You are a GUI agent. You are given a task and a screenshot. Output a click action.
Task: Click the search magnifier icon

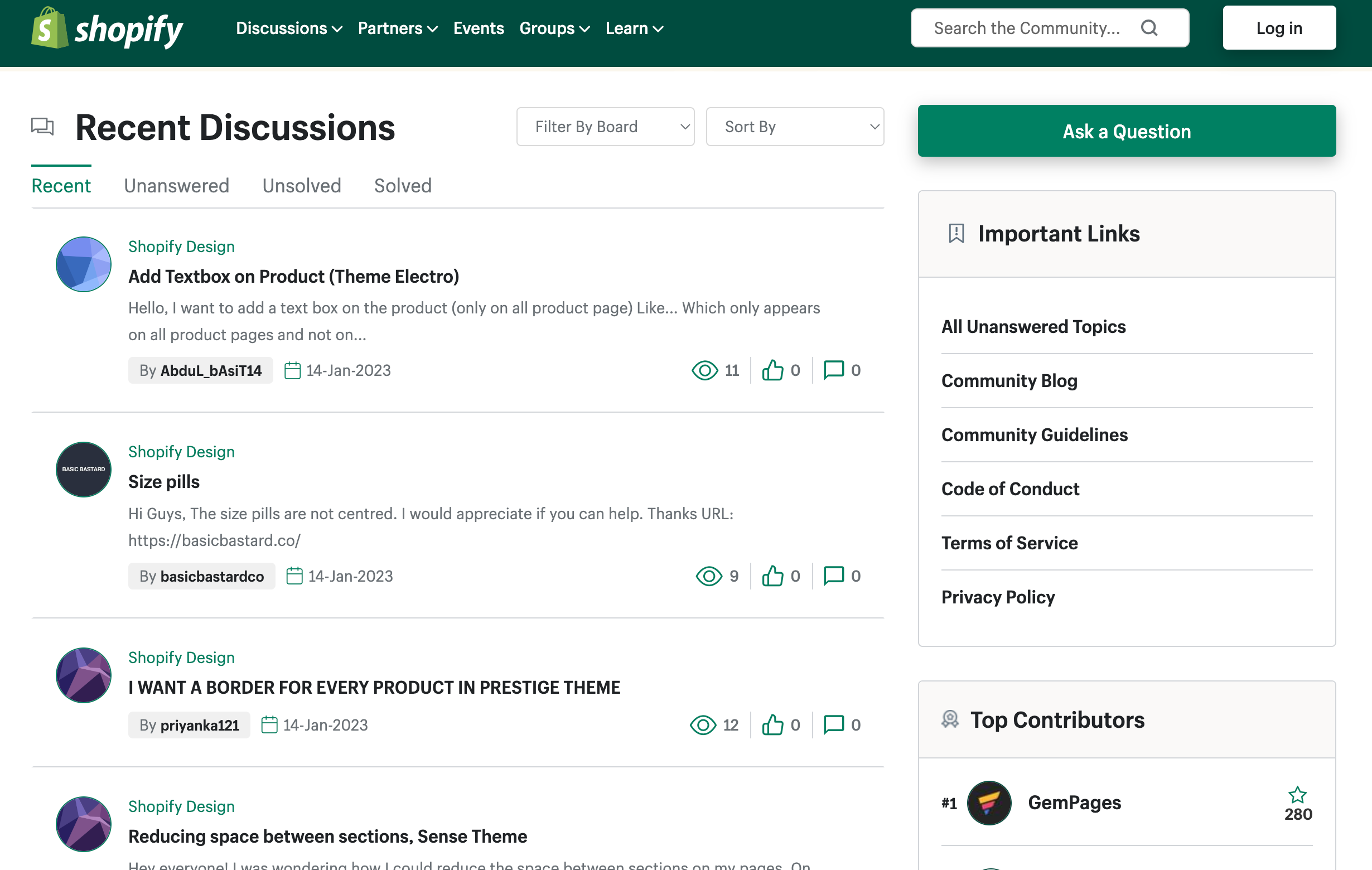coord(1149,27)
